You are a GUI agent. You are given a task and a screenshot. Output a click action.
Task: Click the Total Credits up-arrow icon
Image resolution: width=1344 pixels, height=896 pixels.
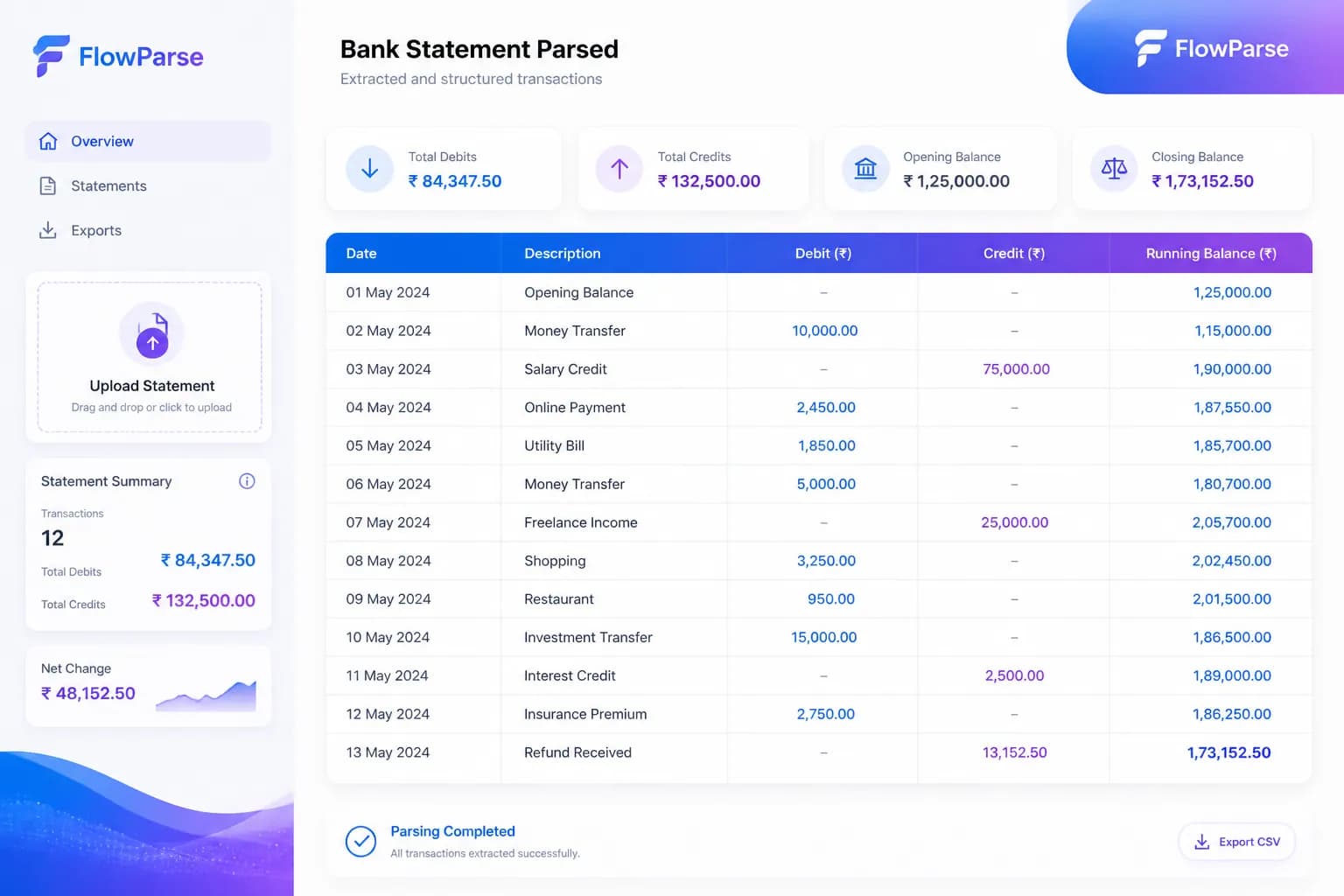point(619,169)
